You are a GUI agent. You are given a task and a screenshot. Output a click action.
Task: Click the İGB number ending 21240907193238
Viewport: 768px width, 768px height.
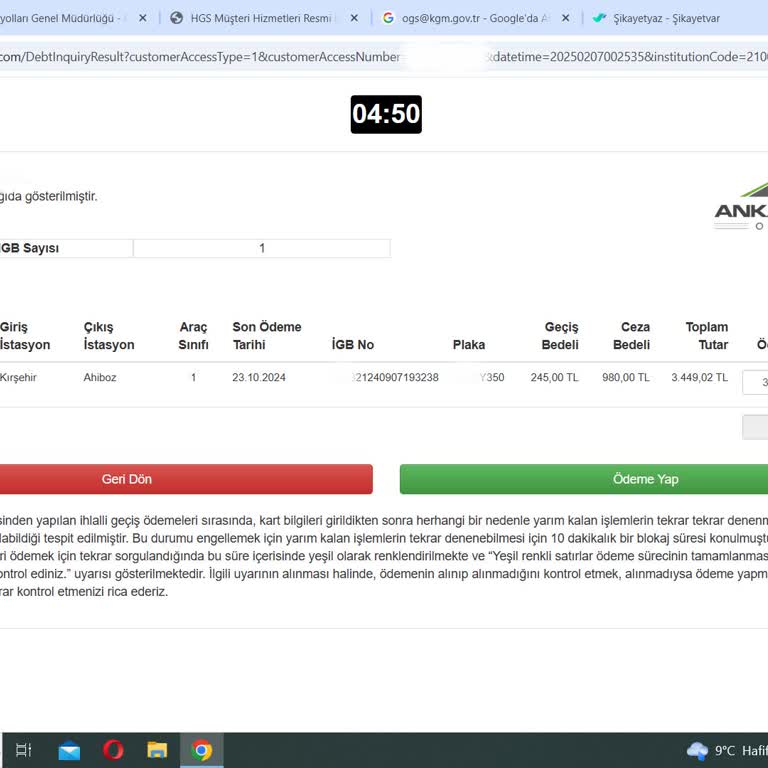[x=395, y=377]
